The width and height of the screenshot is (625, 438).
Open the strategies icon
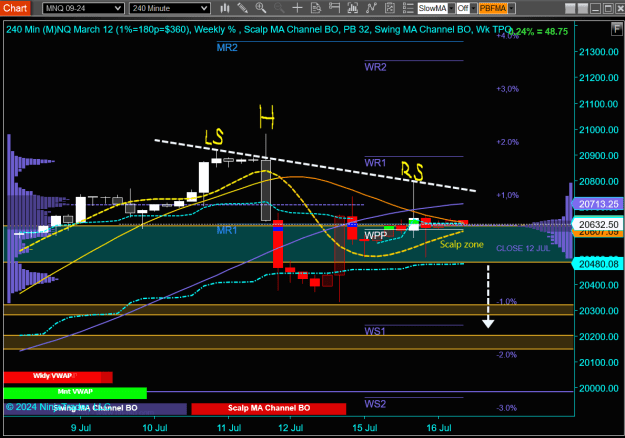(x=371, y=8)
